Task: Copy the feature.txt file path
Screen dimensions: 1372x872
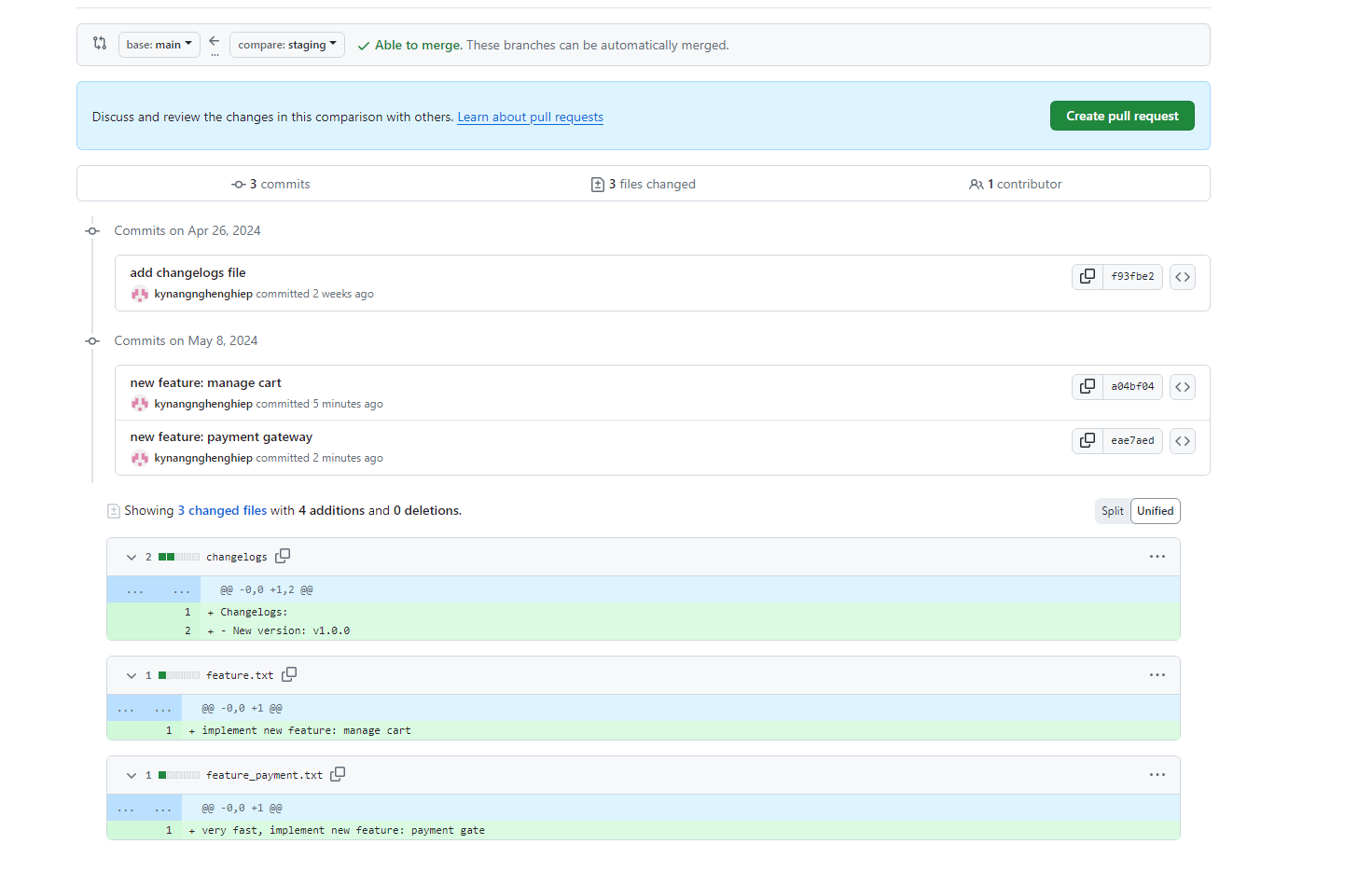Action: tap(289, 674)
